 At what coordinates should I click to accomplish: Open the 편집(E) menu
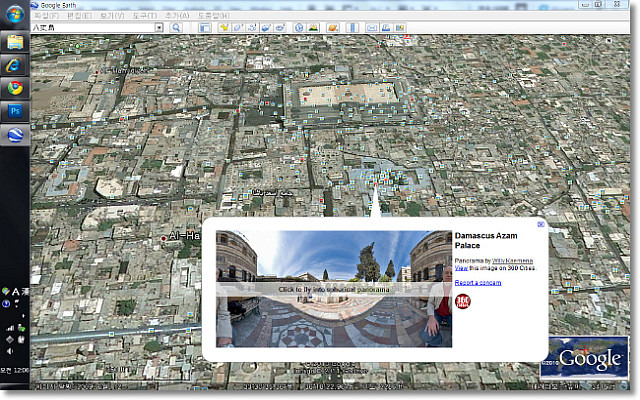pyautogui.click(x=79, y=16)
